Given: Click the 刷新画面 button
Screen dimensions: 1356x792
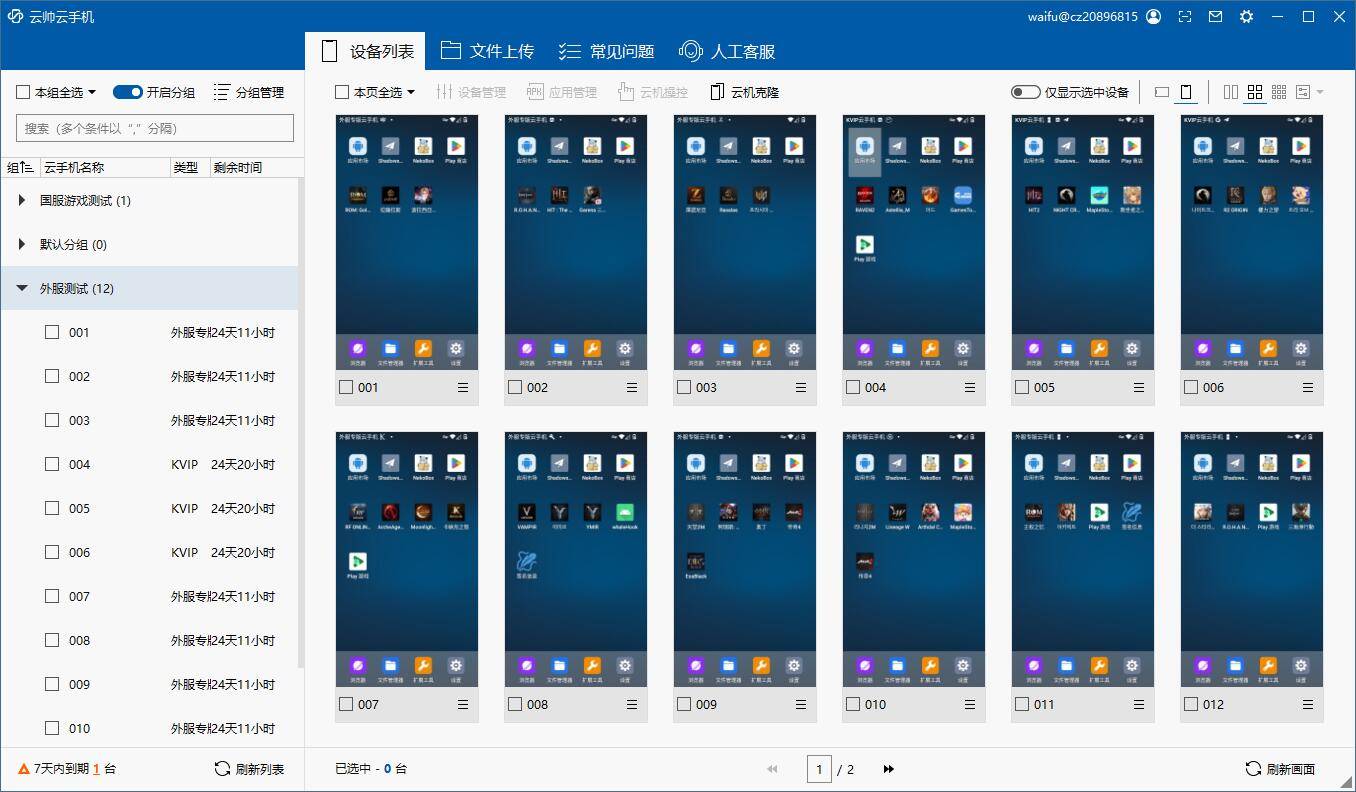Looking at the screenshot, I should [x=1279, y=769].
